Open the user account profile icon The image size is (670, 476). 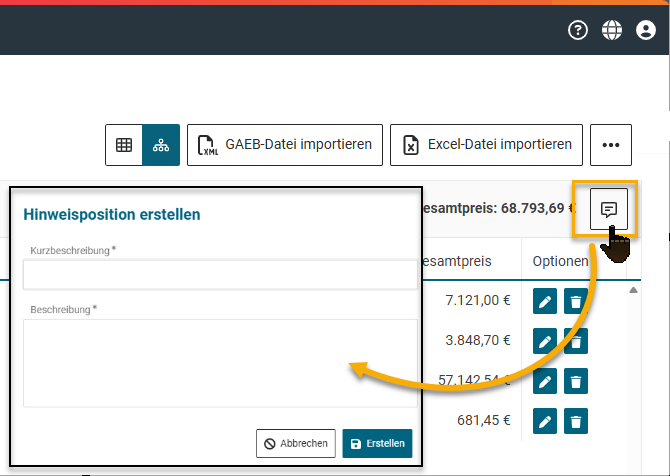click(x=645, y=30)
